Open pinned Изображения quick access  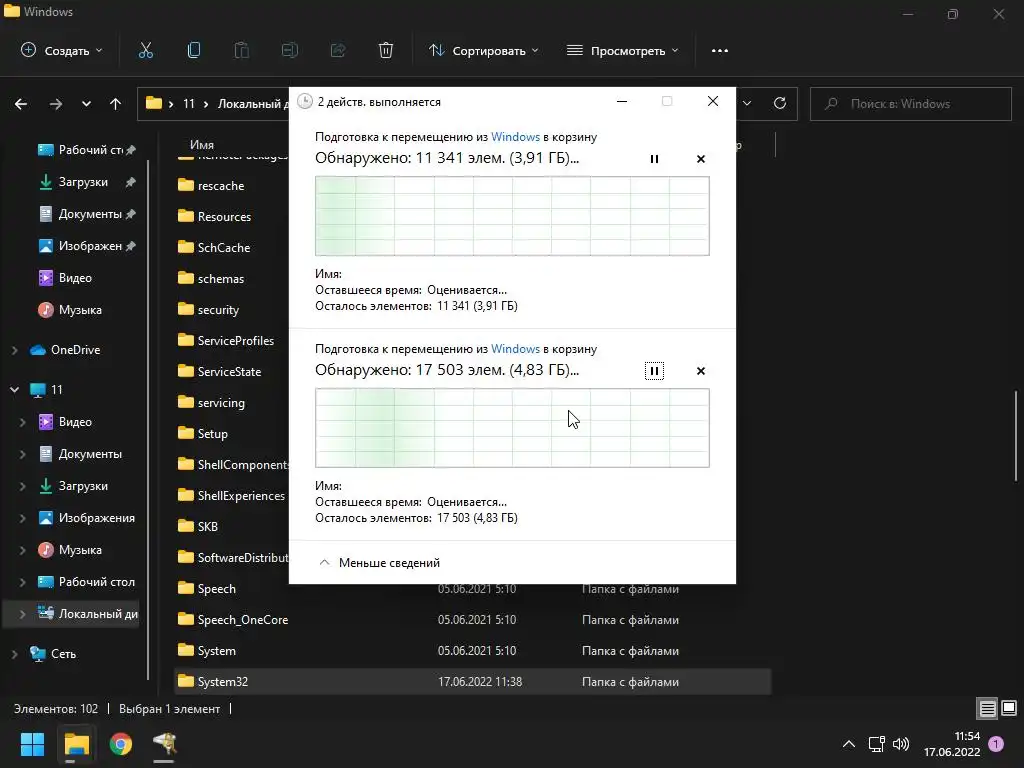pyautogui.click(x=86, y=246)
